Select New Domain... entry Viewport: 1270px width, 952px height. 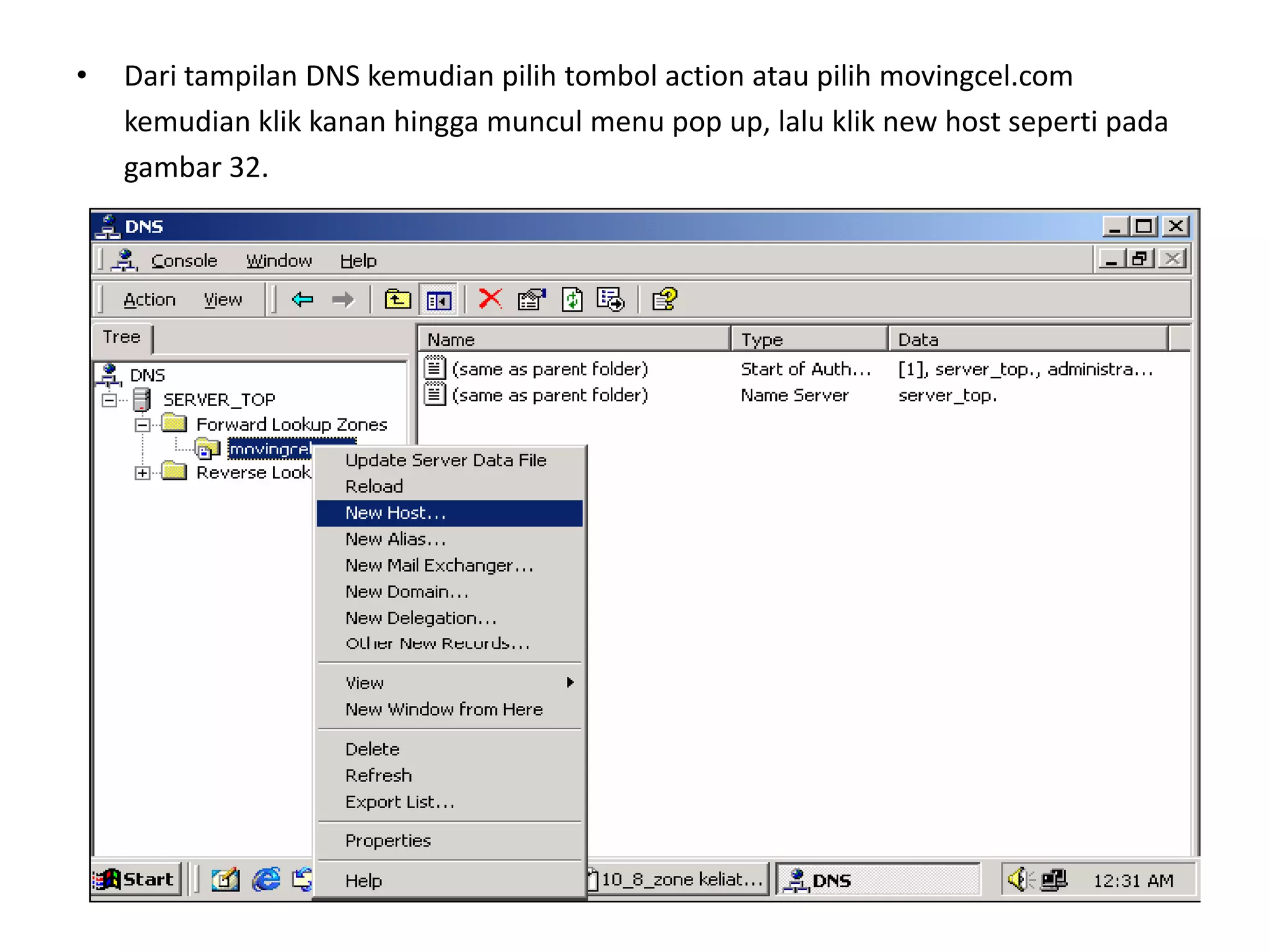click(x=450, y=592)
